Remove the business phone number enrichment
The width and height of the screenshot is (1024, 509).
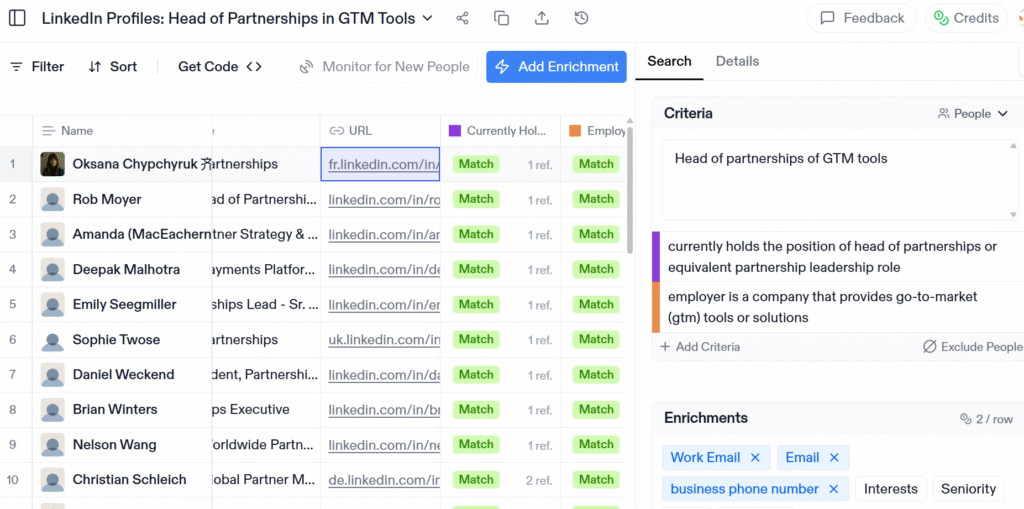coord(834,489)
